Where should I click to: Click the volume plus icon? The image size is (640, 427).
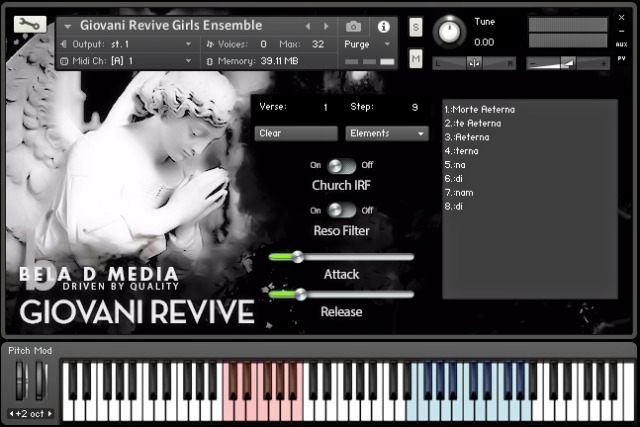tap(603, 64)
